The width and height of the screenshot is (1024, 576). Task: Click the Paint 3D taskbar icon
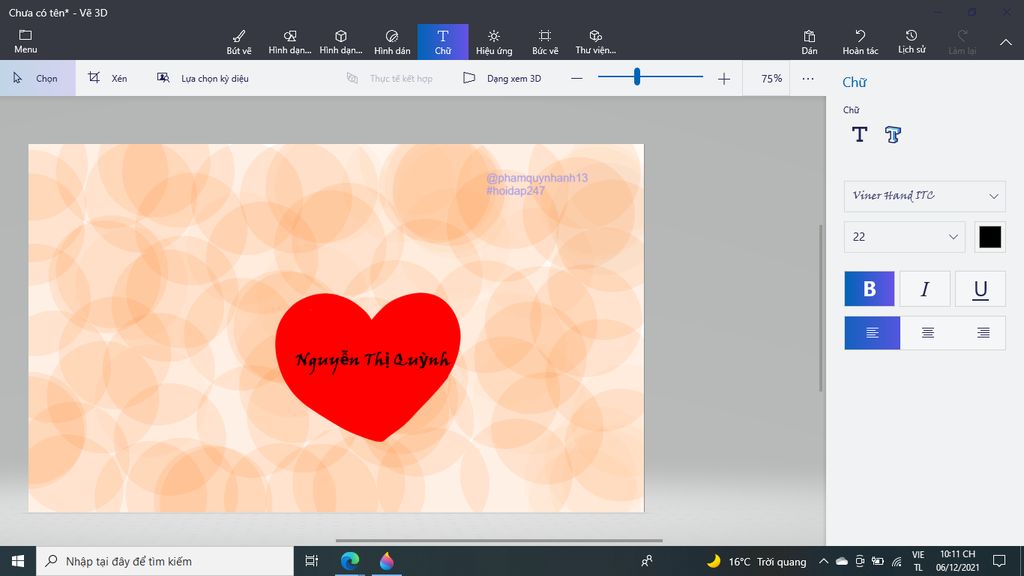pos(387,561)
